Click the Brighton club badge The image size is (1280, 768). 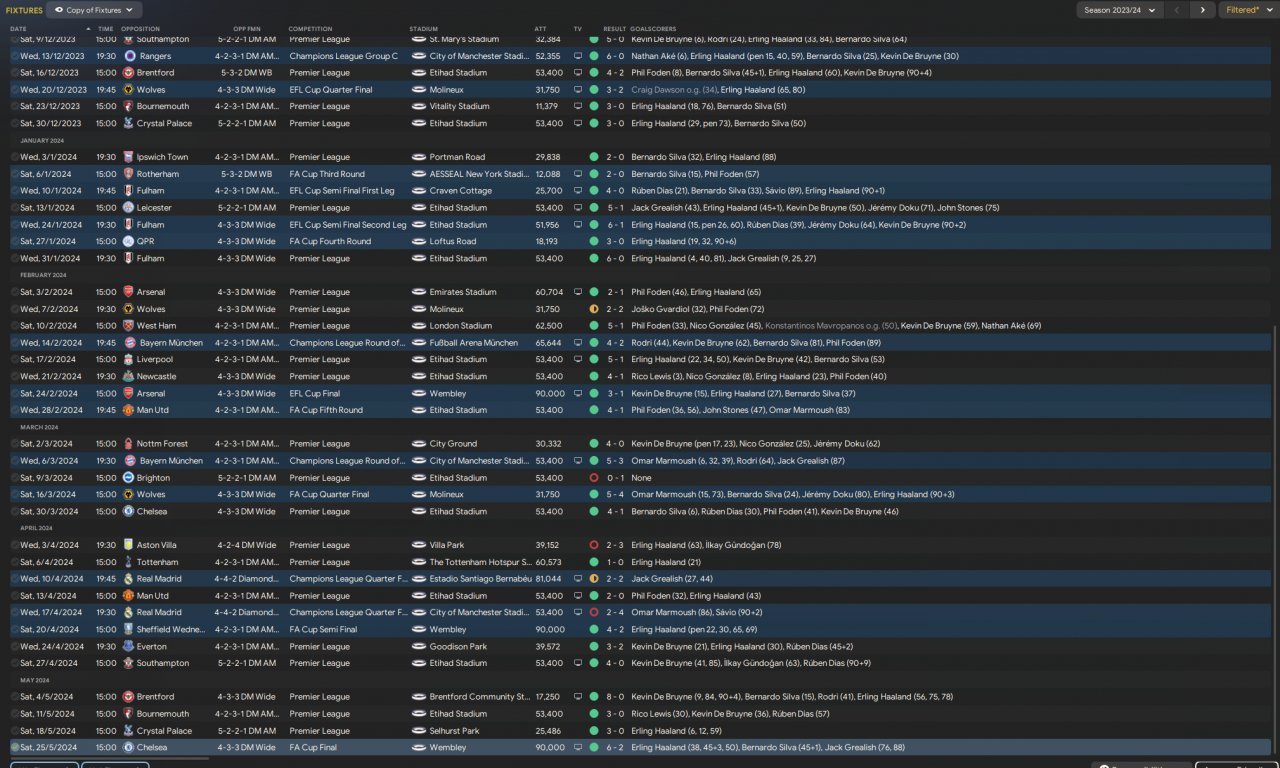click(x=129, y=478)
